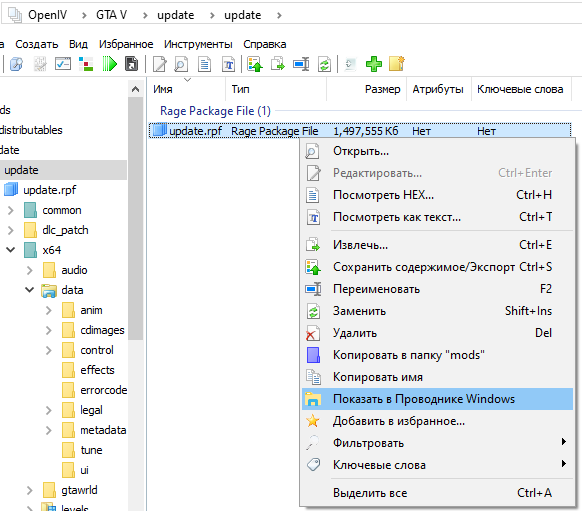Viewport: 582px width, 511px height.
Task: Click the New folder toolbar icon
Action: (396, 63)
